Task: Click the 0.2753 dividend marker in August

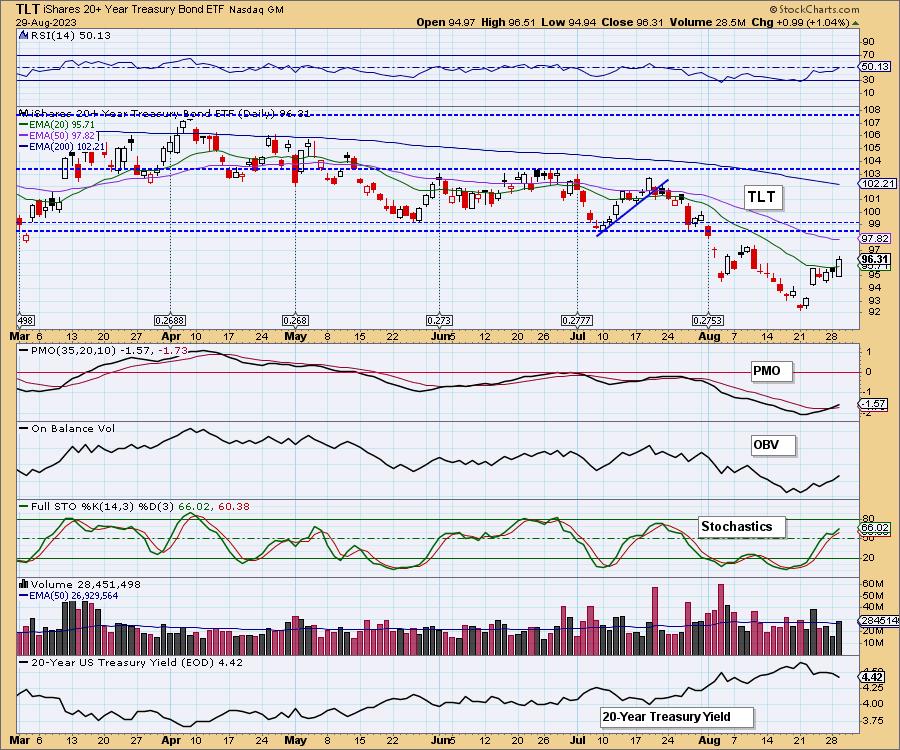Action: click(x=708, y=320)
